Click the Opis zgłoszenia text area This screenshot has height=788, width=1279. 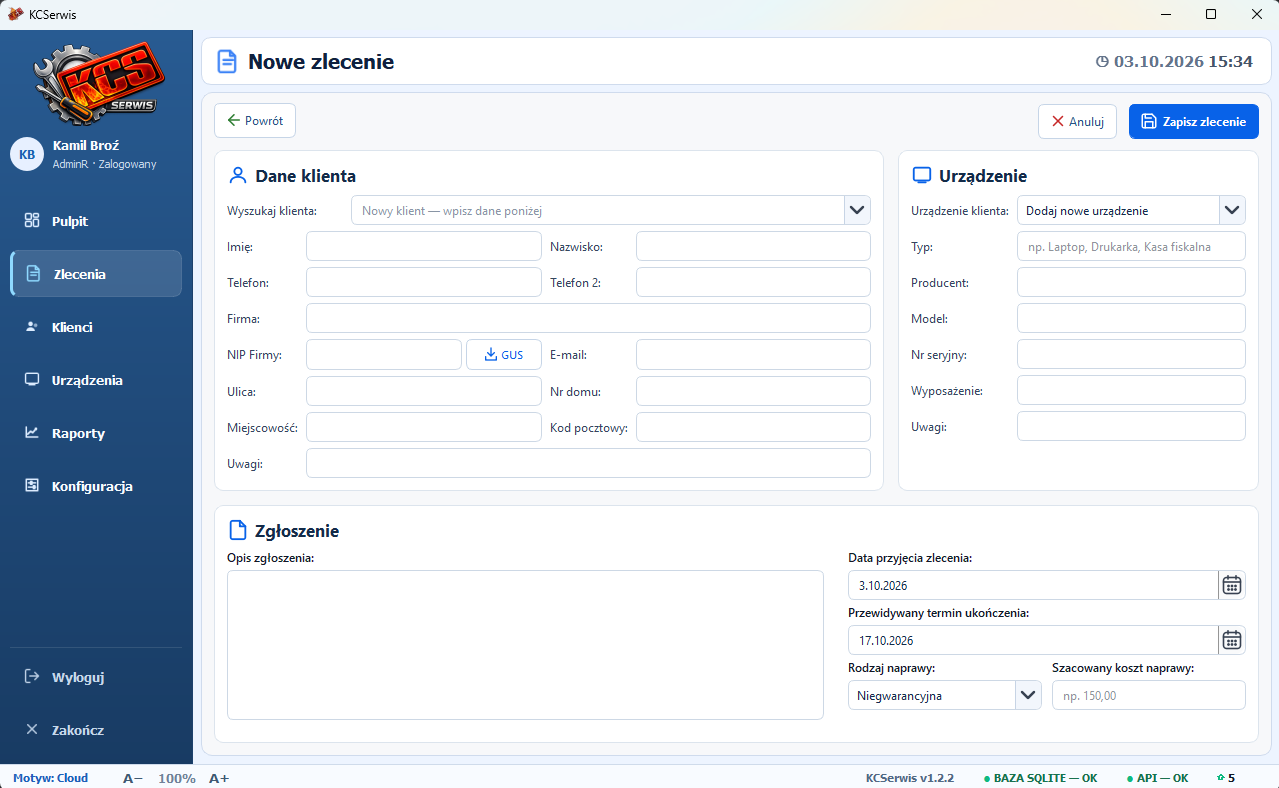pyautogui.click(x=525, y=645)
